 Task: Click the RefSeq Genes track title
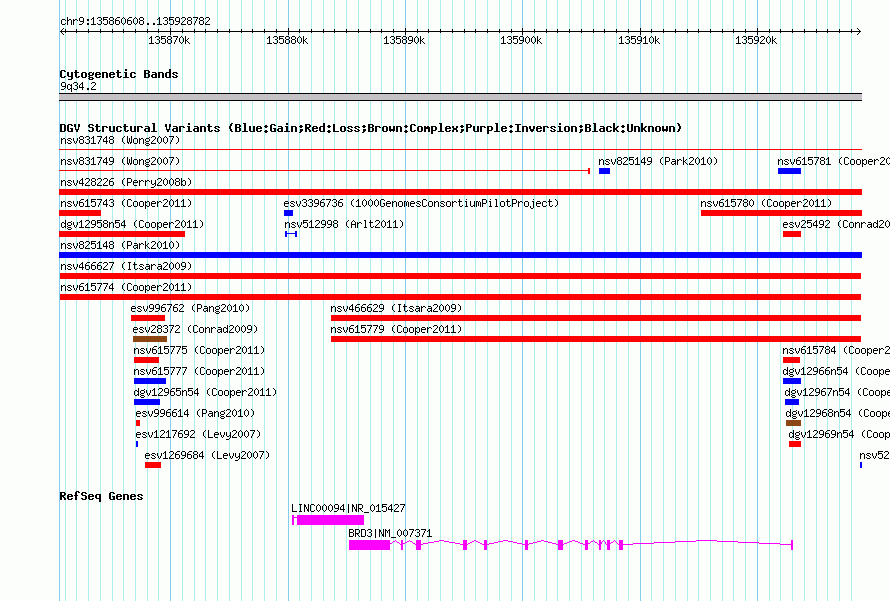coord(101,496)
